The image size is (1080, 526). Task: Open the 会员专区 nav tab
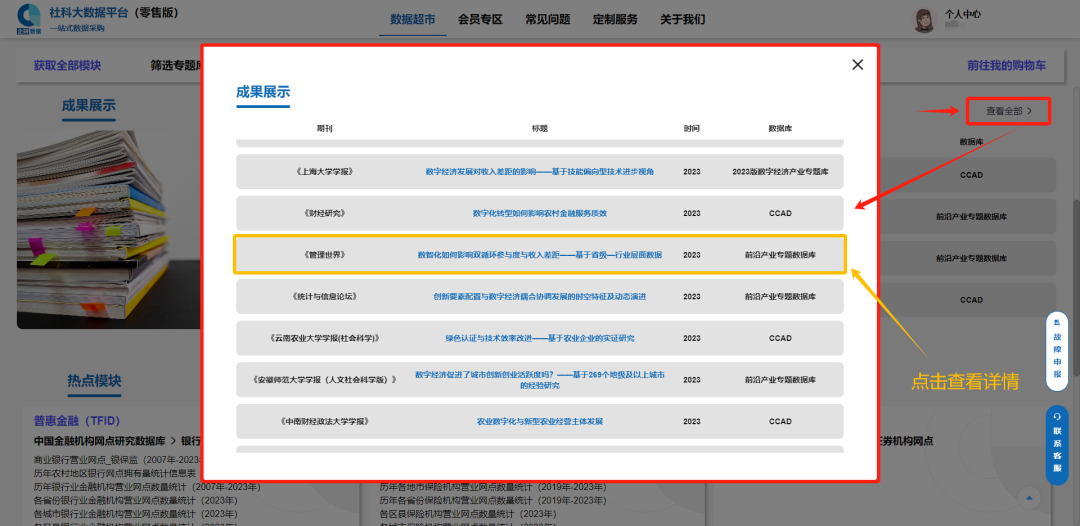coord(480,19)
